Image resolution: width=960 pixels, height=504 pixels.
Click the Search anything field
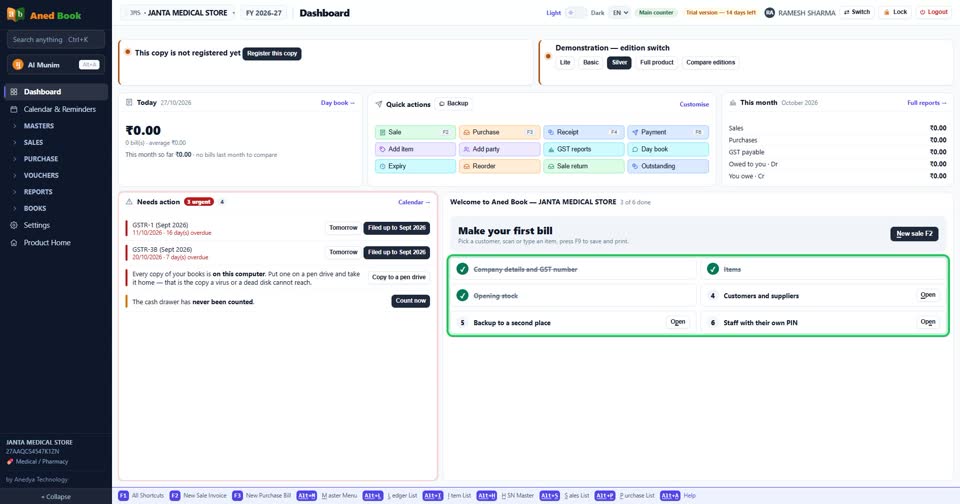(x=56, y=40)
